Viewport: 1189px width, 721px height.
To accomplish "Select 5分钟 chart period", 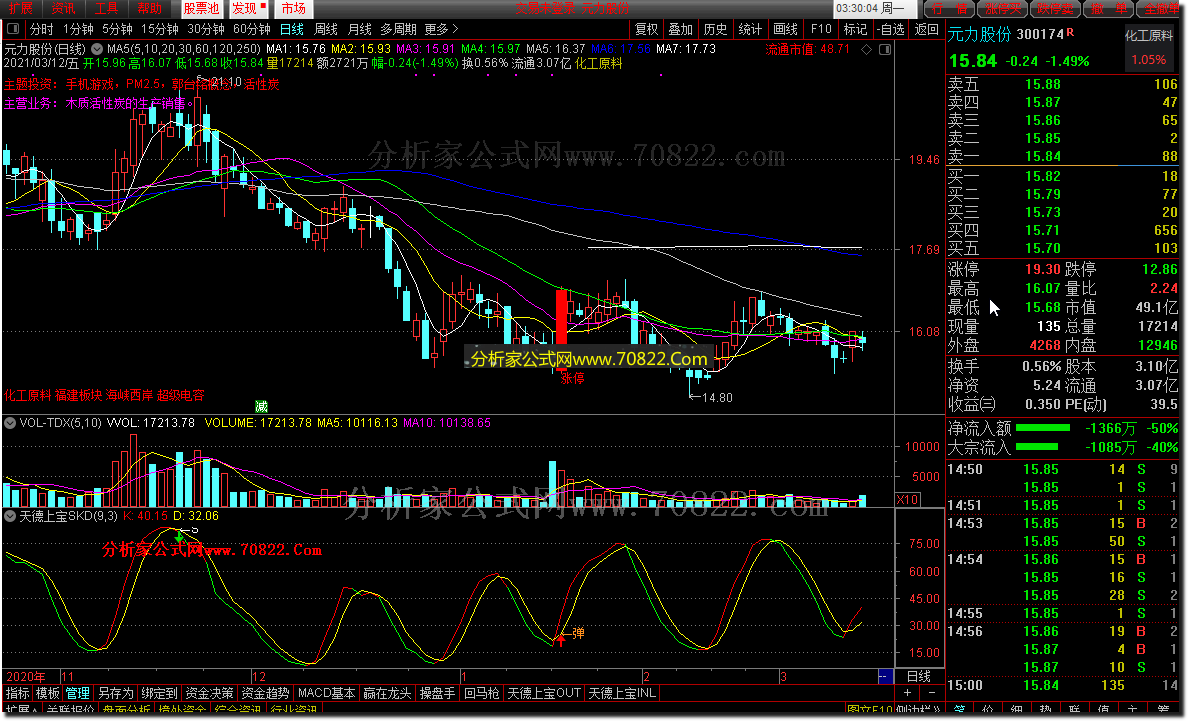I will coord(118,29).
